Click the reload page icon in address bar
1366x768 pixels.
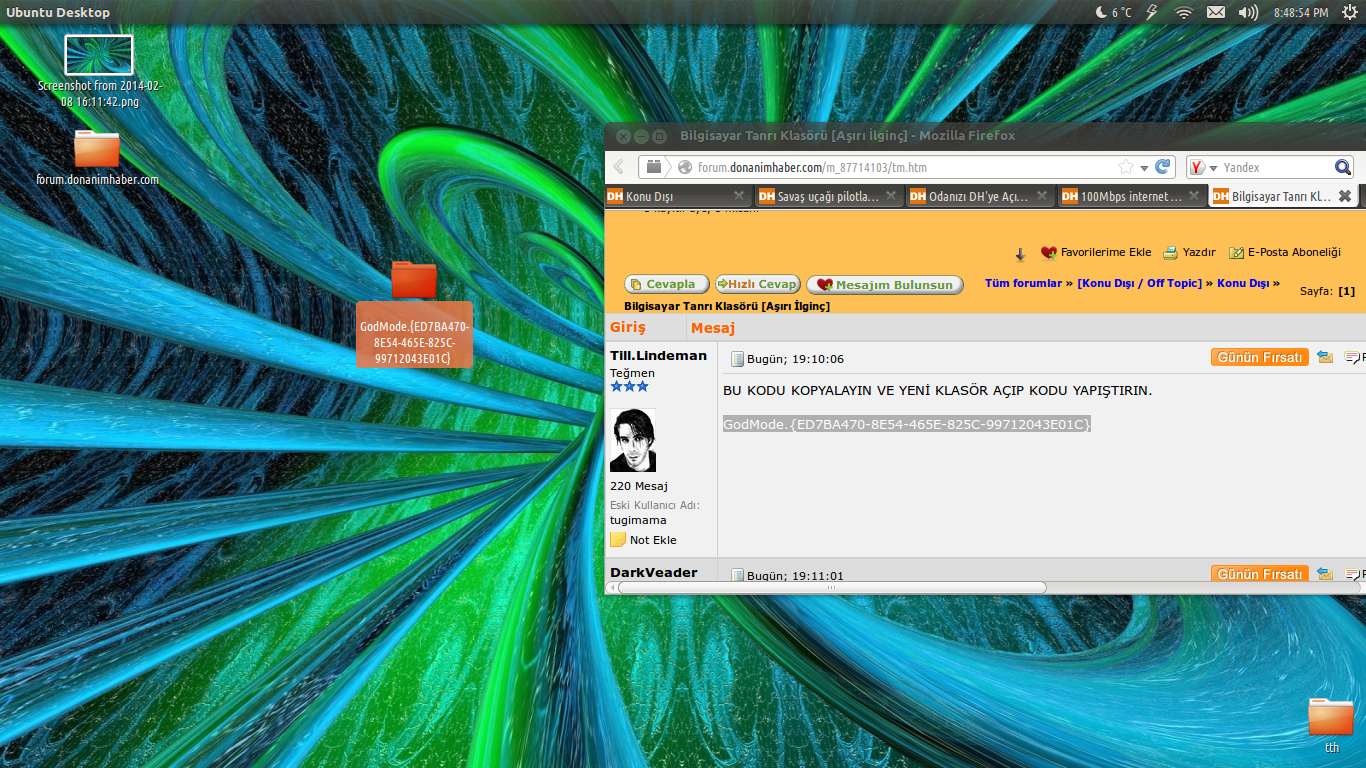click(x=1162, y=167)
